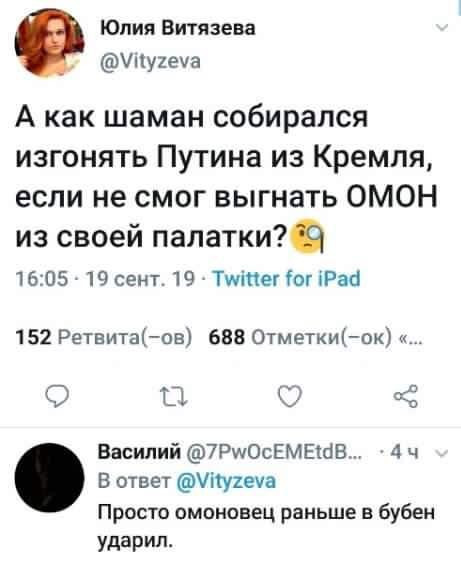Open the @Vityzeva handle under author name
Viewport: 461px width, 561px height.
[150, 62]
